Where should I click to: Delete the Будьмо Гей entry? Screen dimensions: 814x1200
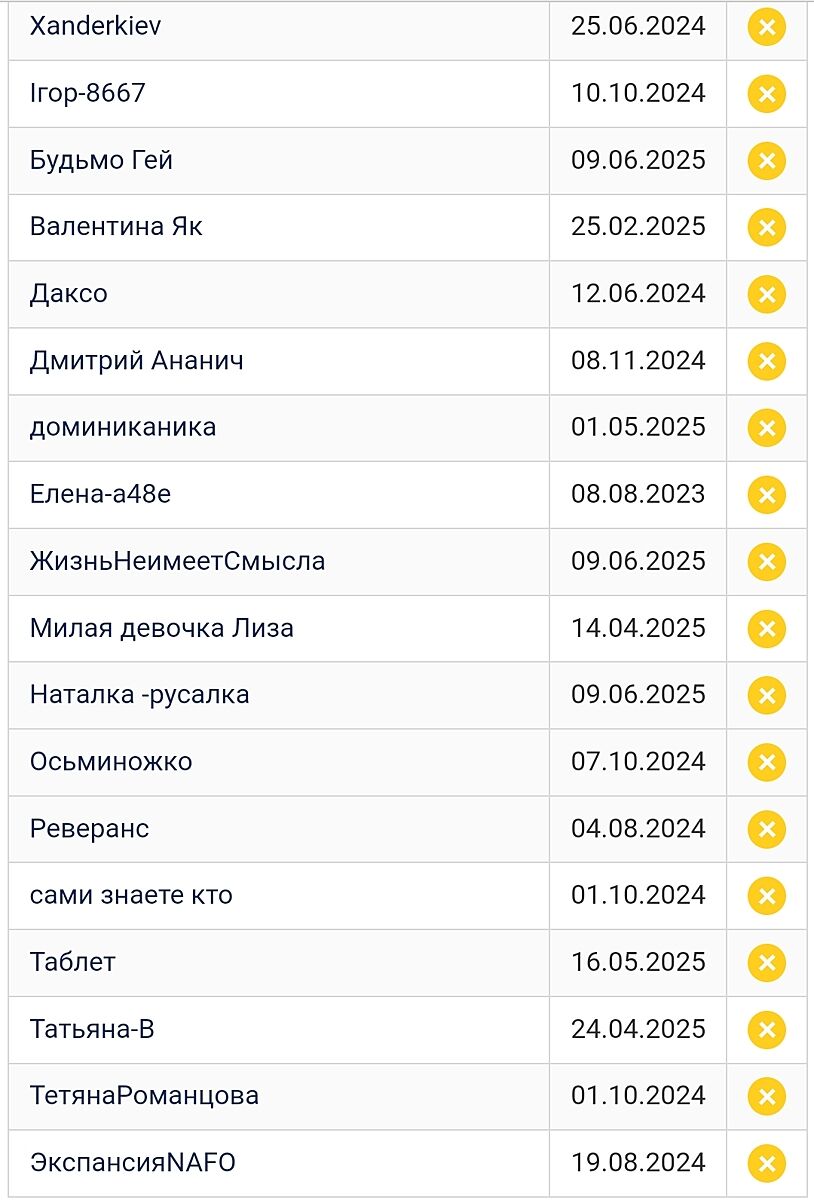click(766, 161)
